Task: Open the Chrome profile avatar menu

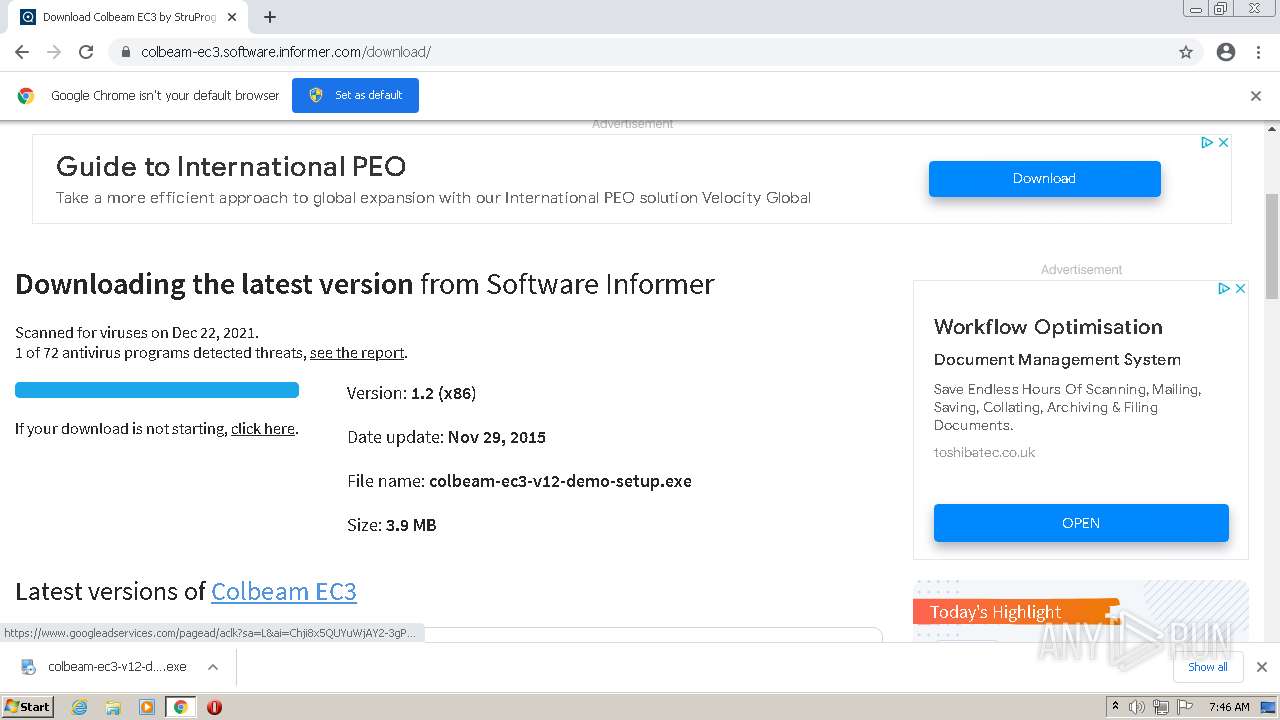Action: click(1226, 52)
